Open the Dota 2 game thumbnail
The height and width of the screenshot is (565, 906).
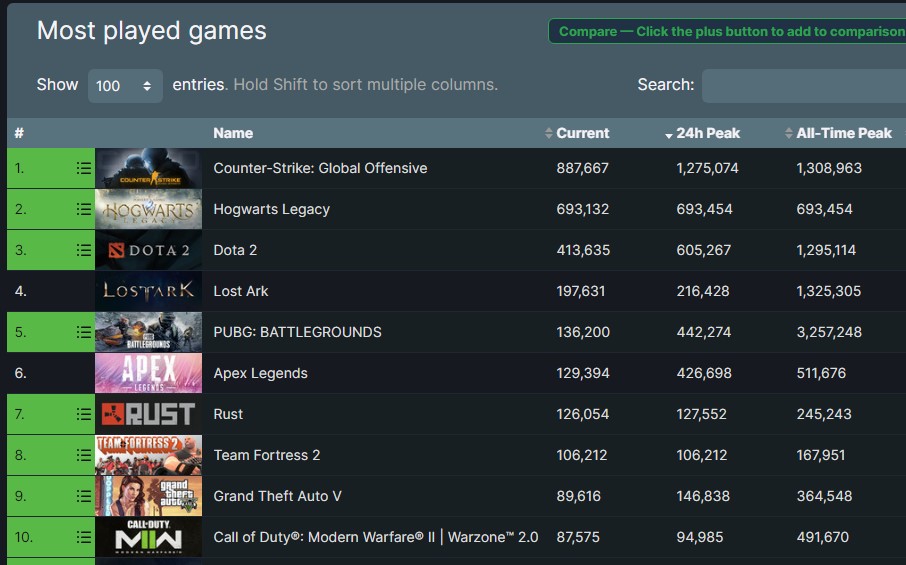point(148,250)
